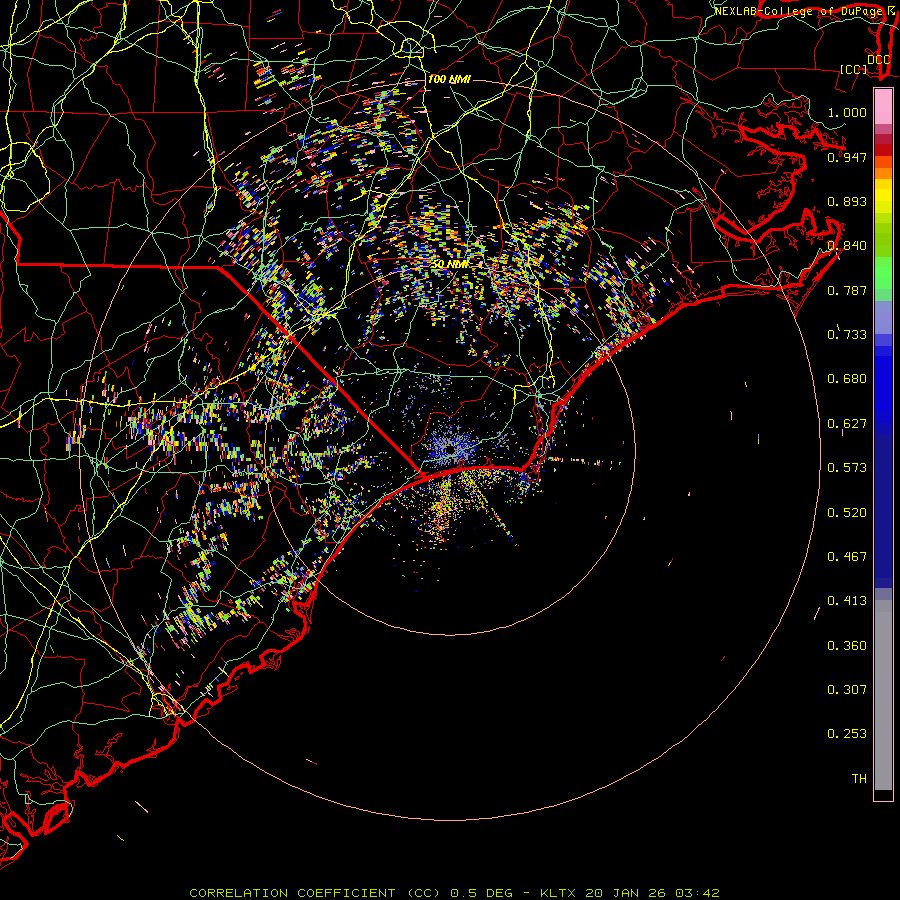Image resolution: width=900 pixels, height=900 pixels.
Task: Click the 50 NMI range ring label
Action: coord(450,265)
